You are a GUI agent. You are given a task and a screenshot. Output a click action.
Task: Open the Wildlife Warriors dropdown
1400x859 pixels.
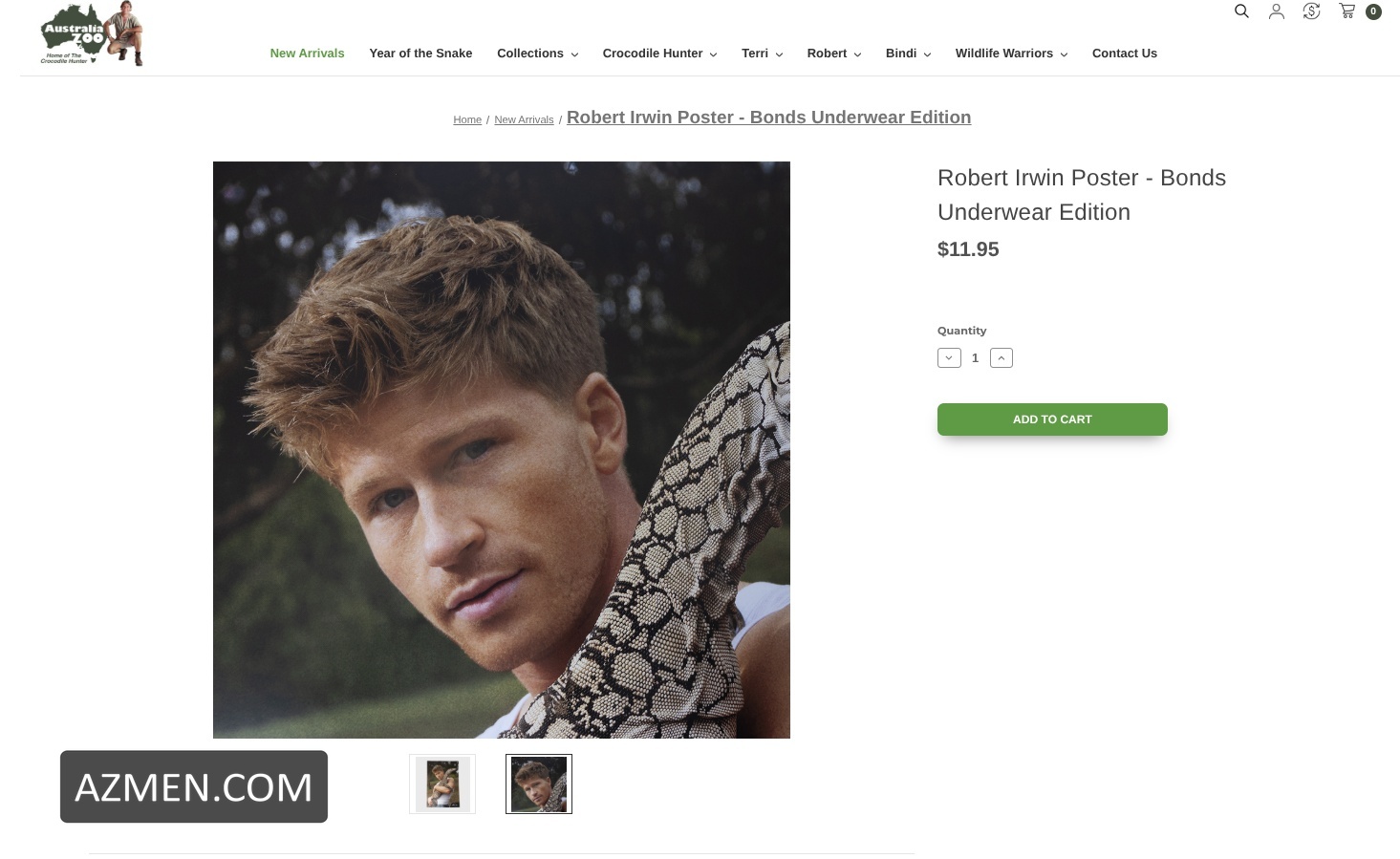(x=1011, y=54)
